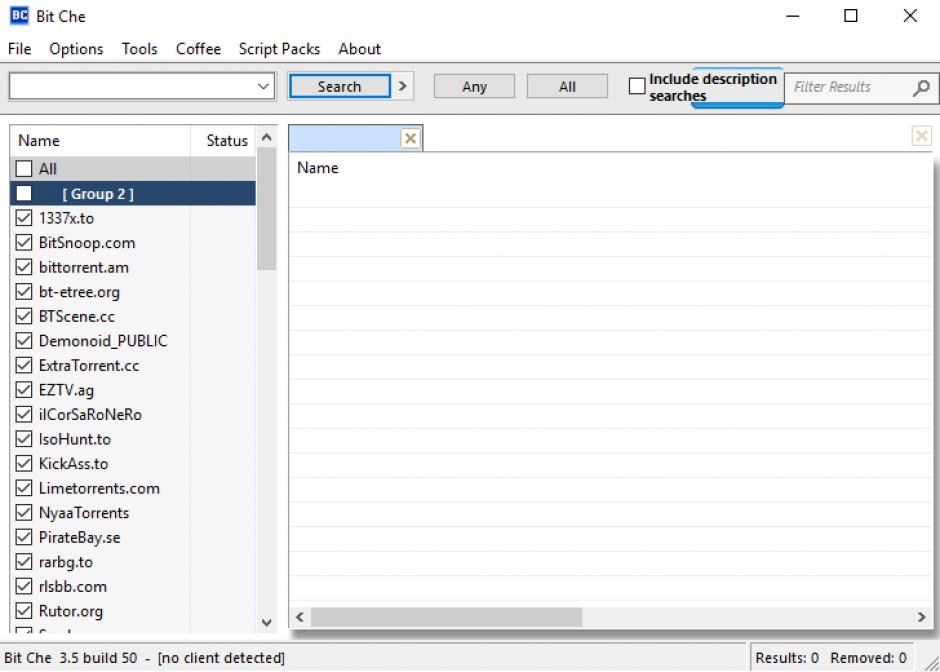Viewport: 940px width, 672px height.
Task: Click the Bit Che app icon in title bar
Action: (19, 16)
